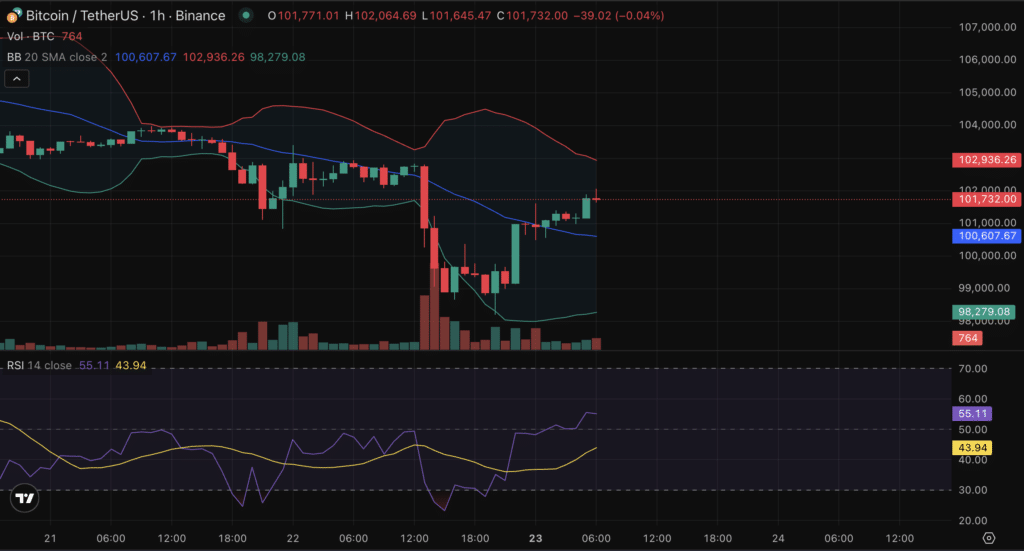Viewport: 1024px width, 551px height.
Task: Click the low price L 101,645.47 value
Action: point(456,16)
